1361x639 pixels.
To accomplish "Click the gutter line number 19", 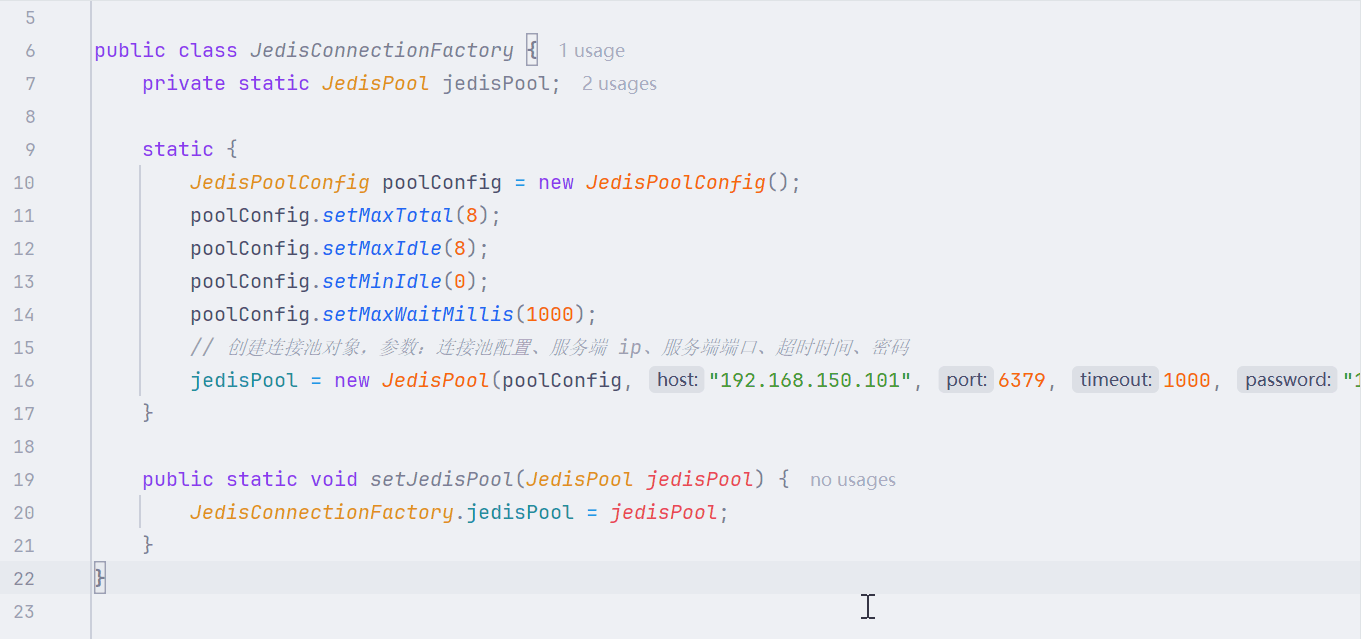I will (23, 480).
